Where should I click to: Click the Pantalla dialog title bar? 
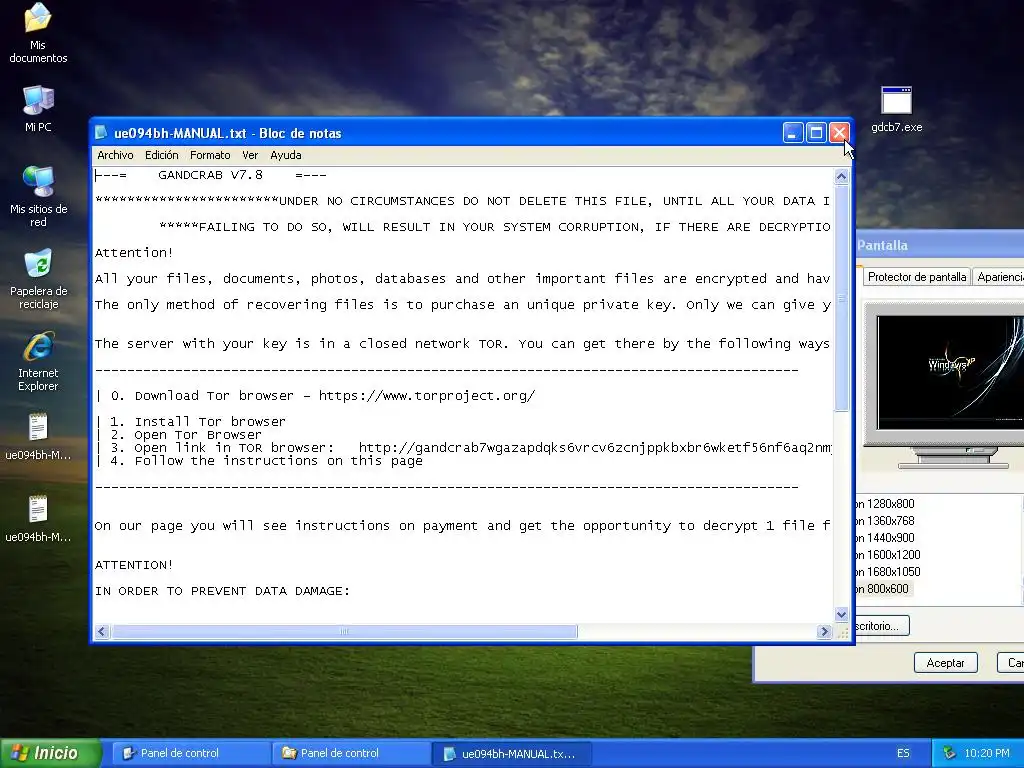939,246
